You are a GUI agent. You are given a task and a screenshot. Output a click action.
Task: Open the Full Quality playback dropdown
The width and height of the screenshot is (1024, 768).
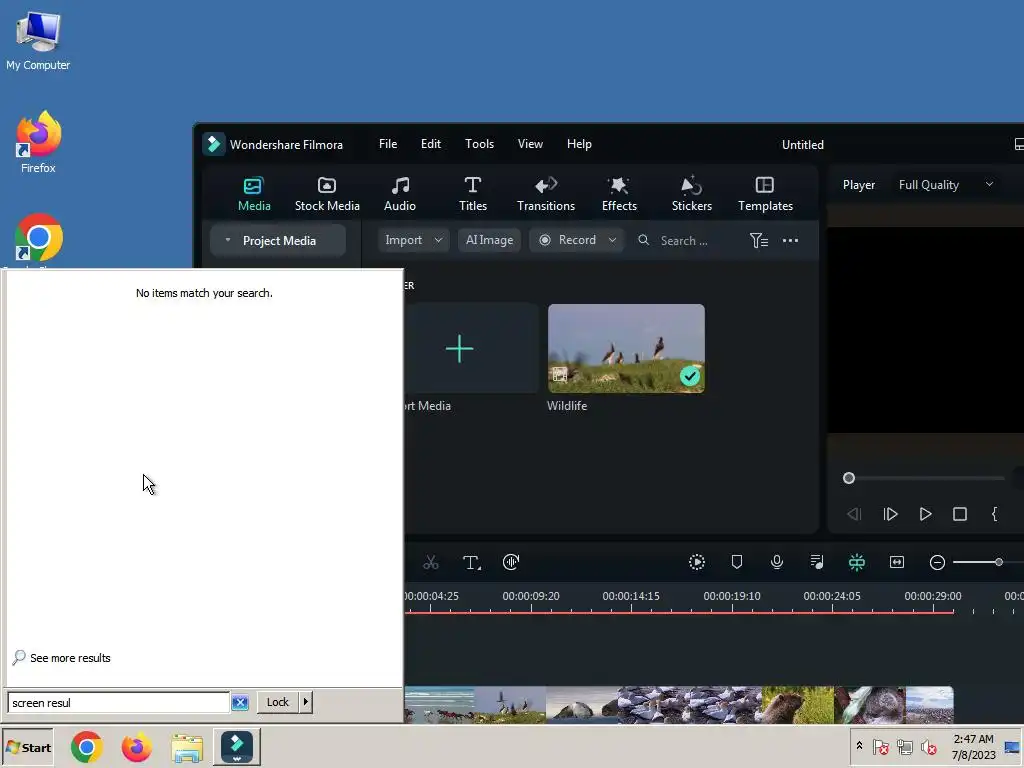coord(946,185)
